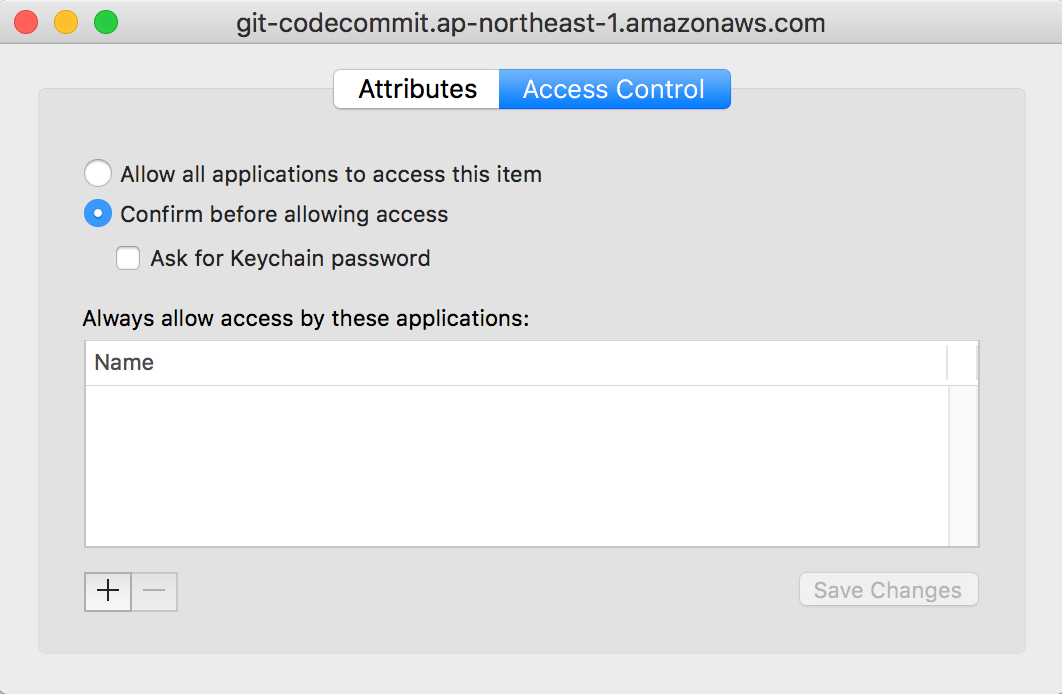Screen dimensions: 1062x694
Task: Select 'Confirm before allowing access'
Action: [97, 213]
